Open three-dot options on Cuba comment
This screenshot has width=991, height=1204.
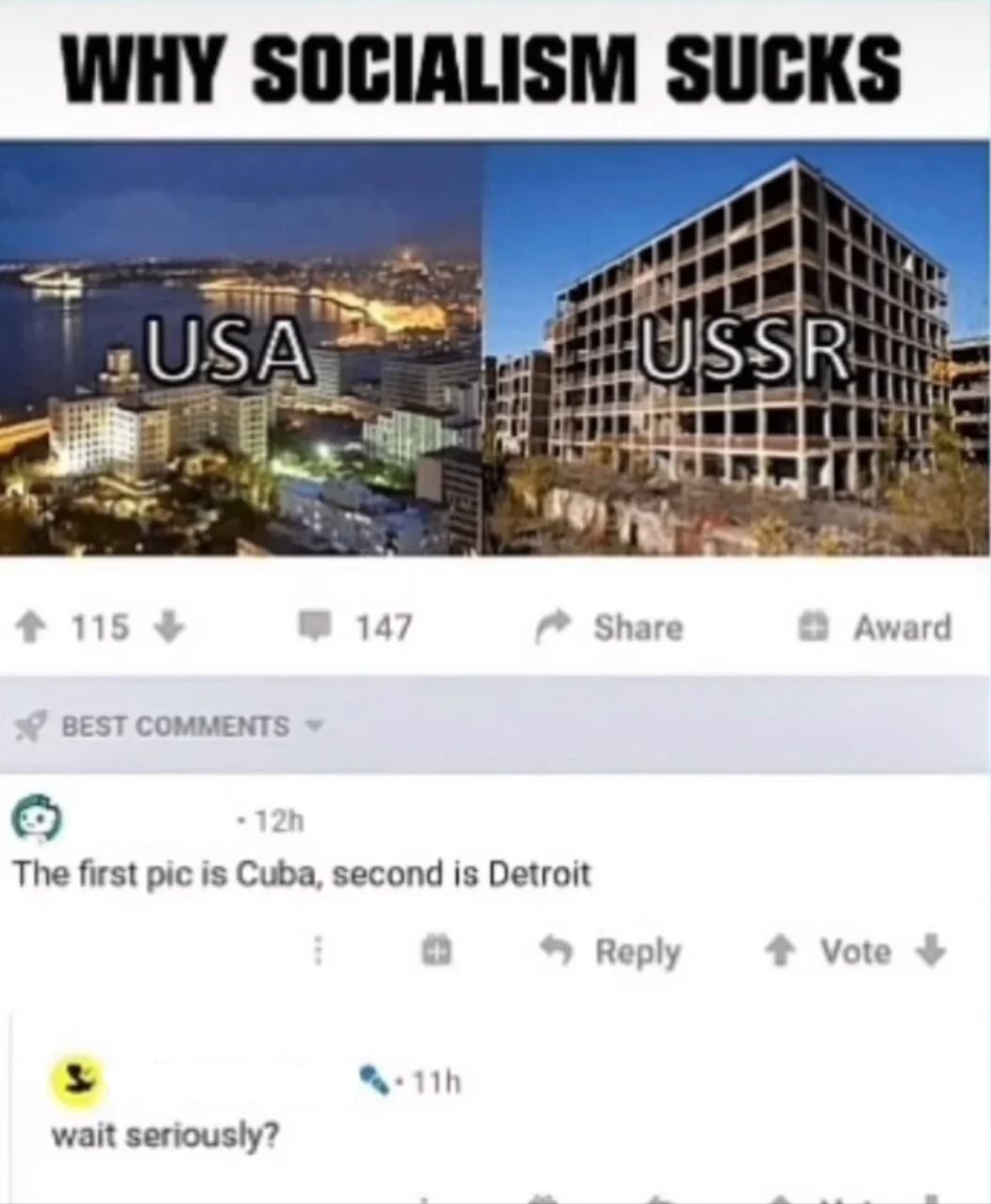click(x=318, y=951)
